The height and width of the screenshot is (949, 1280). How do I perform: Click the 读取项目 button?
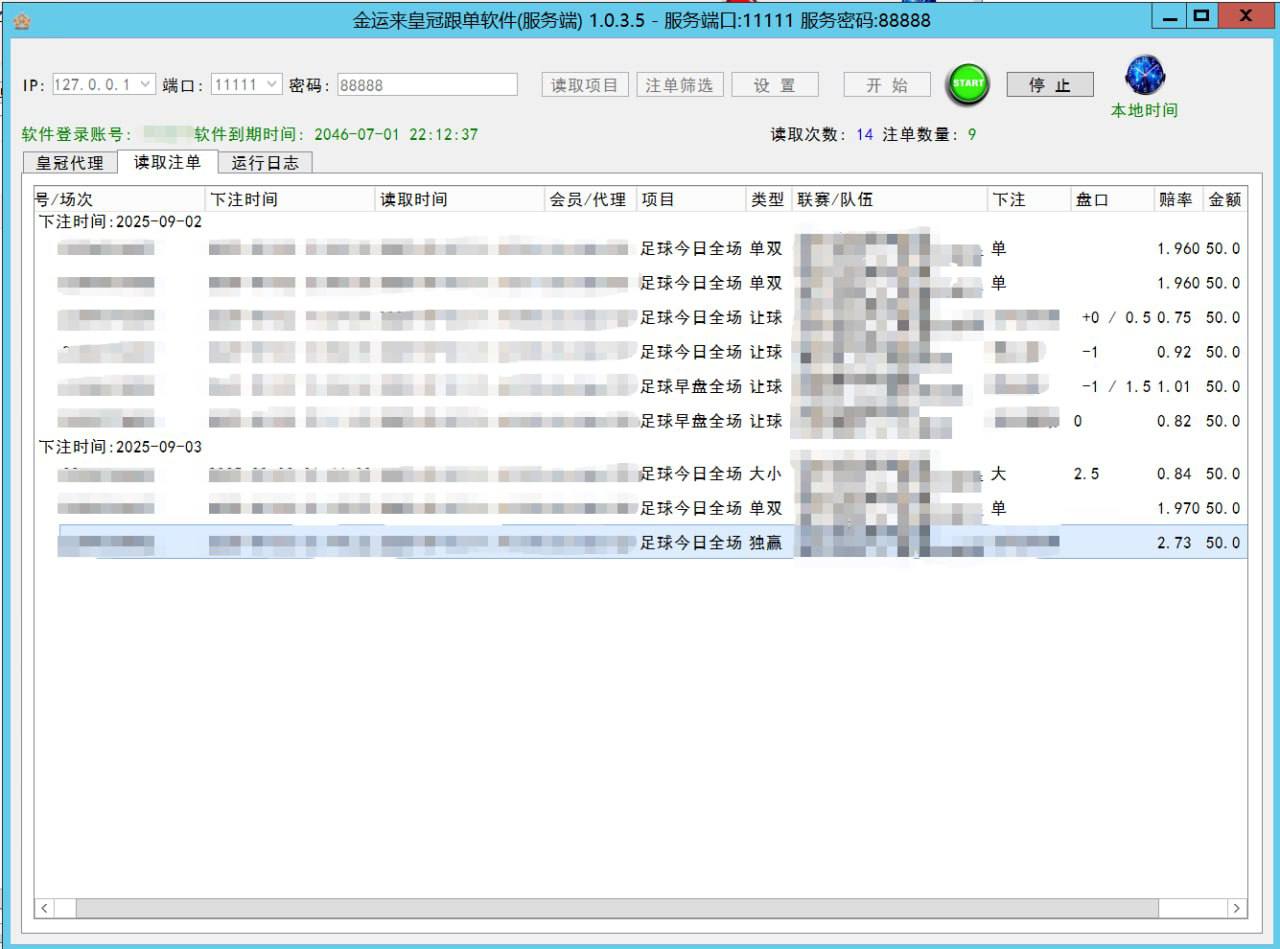(x=584, y=84)
